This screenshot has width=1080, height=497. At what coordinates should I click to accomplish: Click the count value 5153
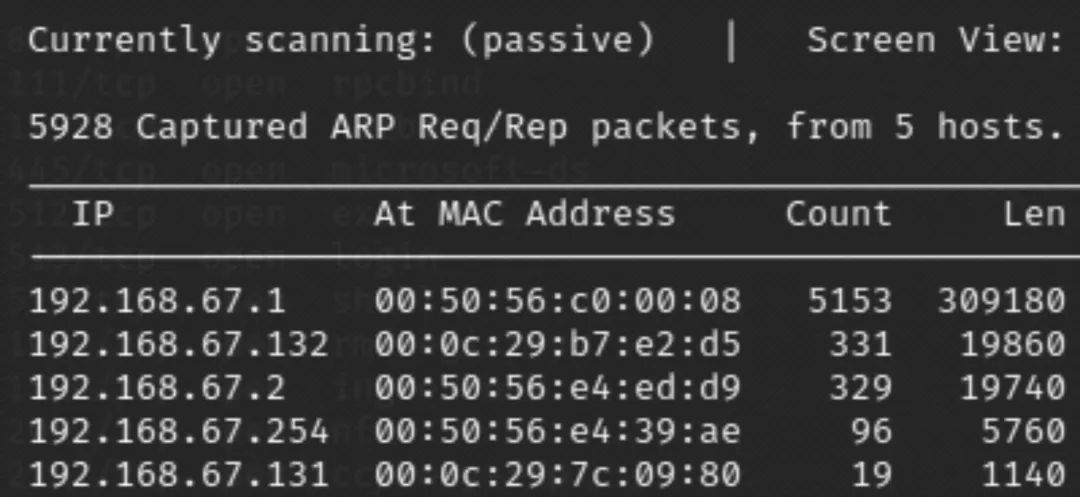tap(850, 303)
